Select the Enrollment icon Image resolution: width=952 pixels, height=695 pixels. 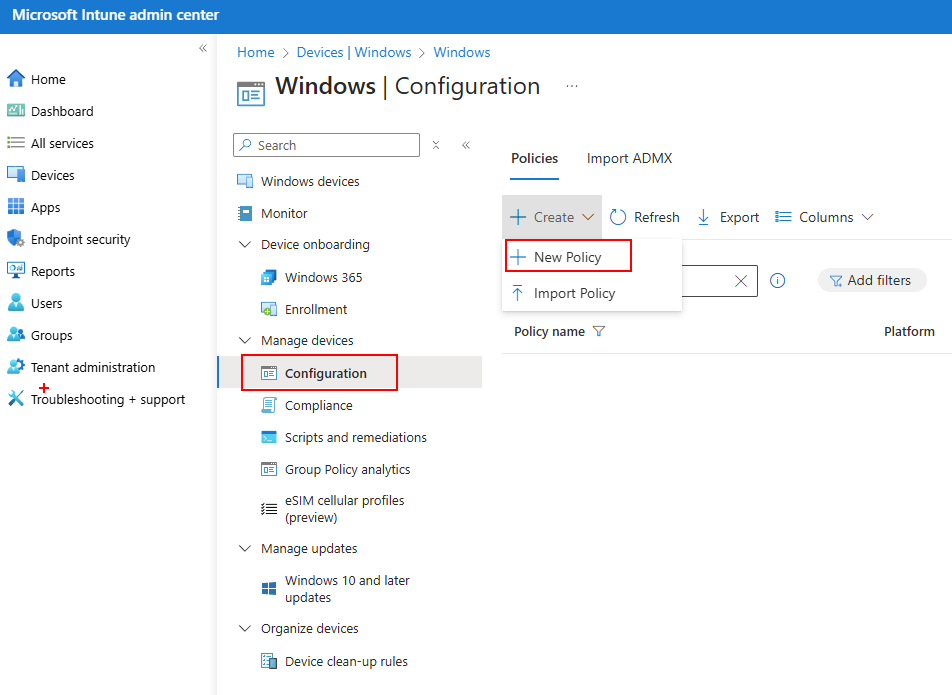tap(268, 309)
